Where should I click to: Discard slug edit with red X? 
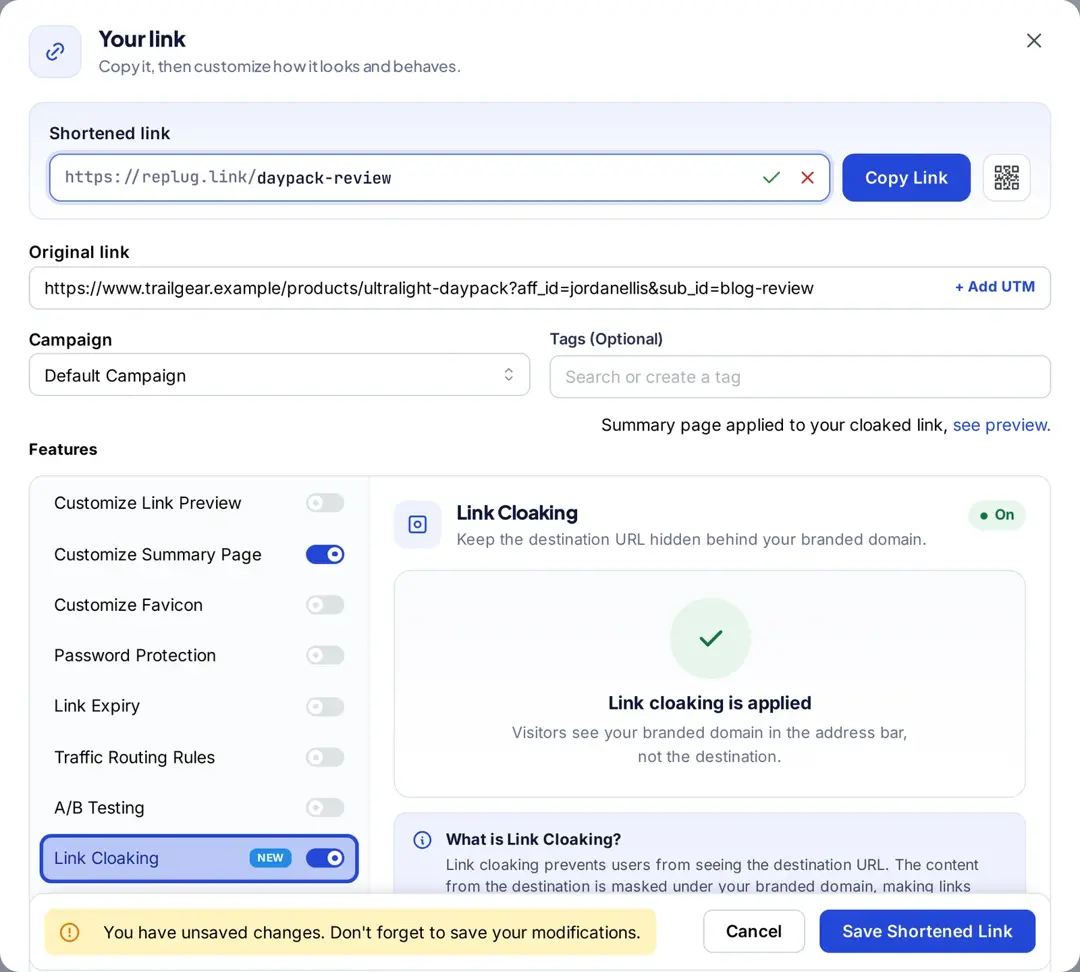(x=807, y=178)
